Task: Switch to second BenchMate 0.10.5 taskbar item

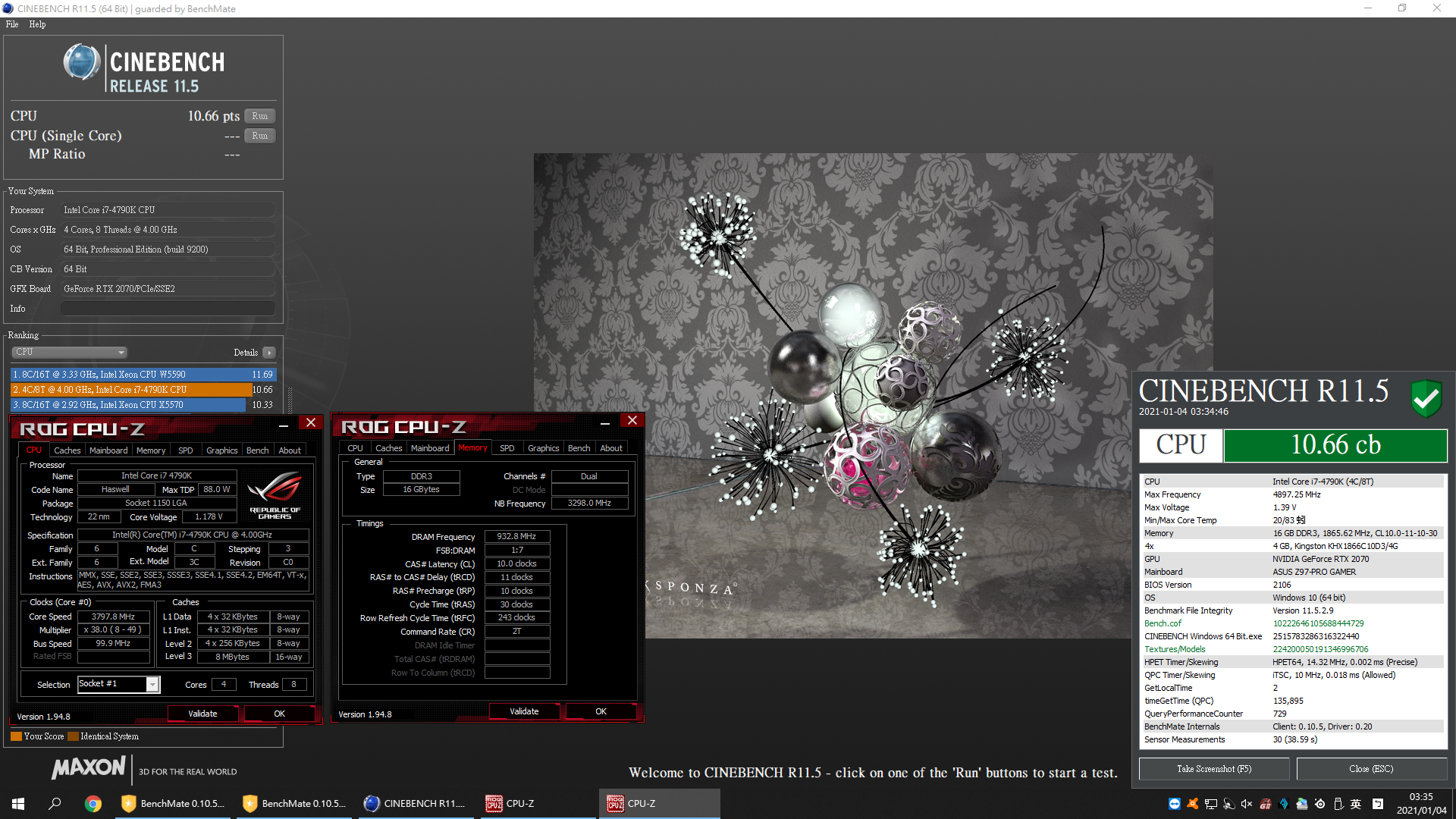Action: [x=295, y=804]
